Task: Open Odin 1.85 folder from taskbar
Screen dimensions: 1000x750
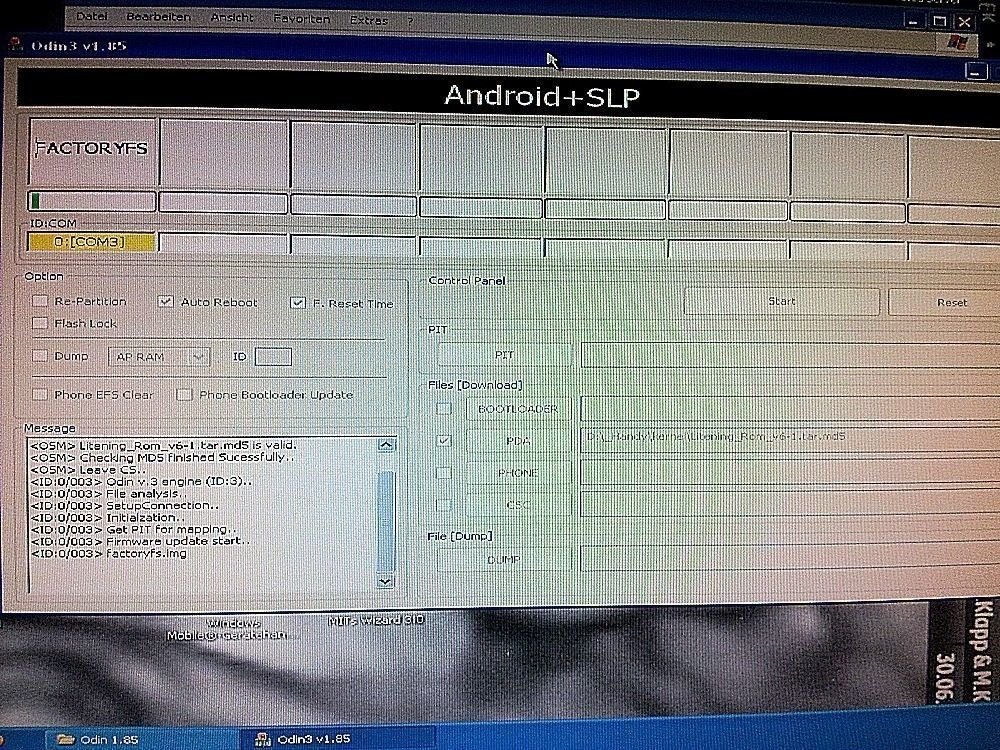Action: 99,739
